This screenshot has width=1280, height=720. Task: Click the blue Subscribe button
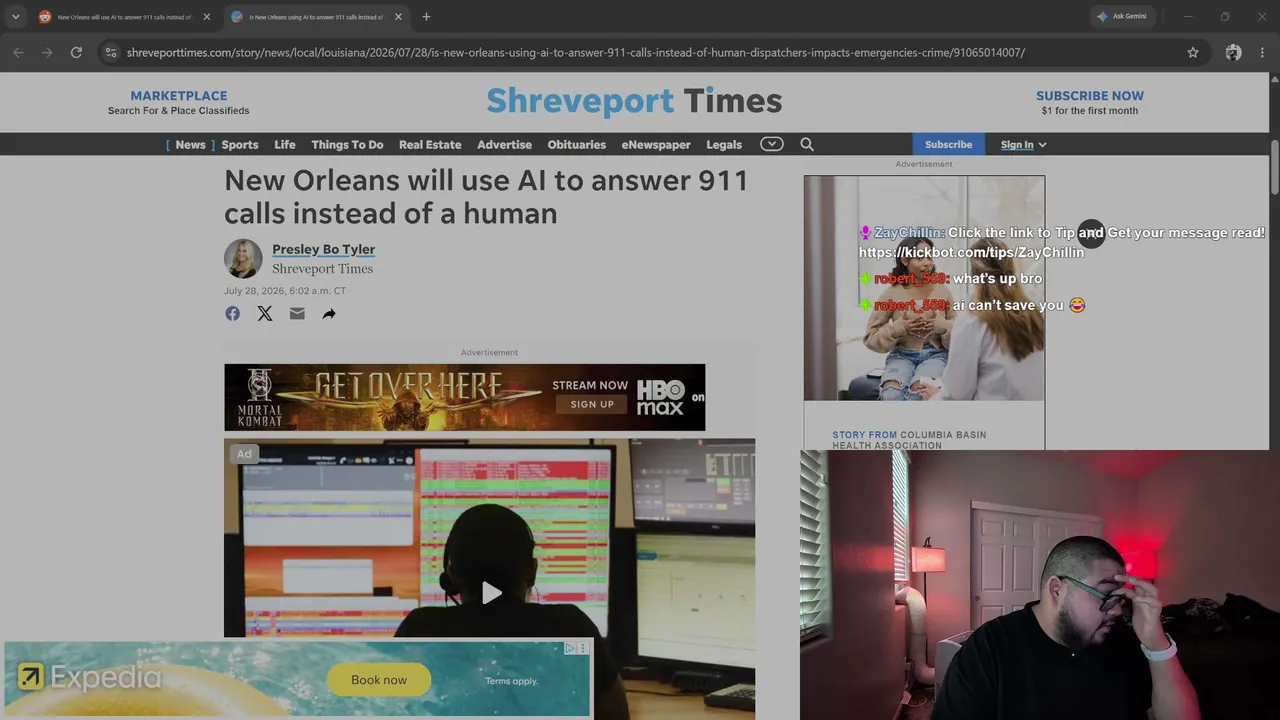coord(948,145)
